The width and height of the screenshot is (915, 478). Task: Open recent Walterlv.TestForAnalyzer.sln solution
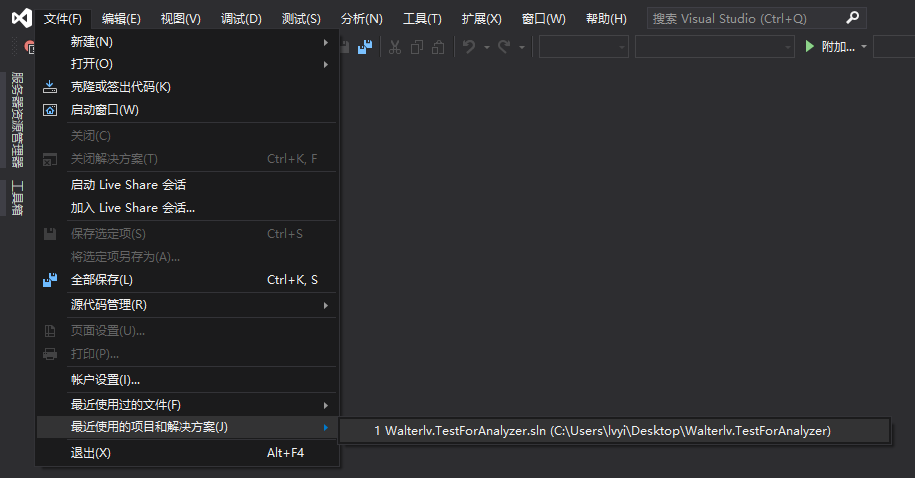click(x=614, y=431)
